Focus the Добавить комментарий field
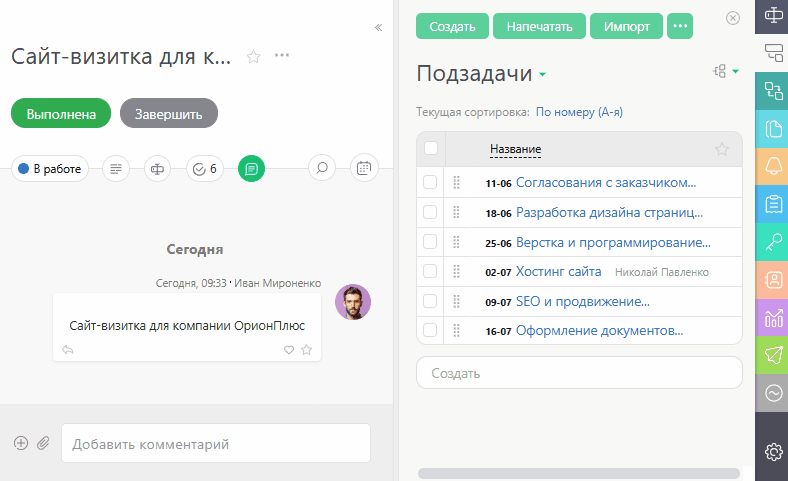Image resolution: width=788 pixels, height=481 pixels. pyautogui.click(x=216, y=443)
